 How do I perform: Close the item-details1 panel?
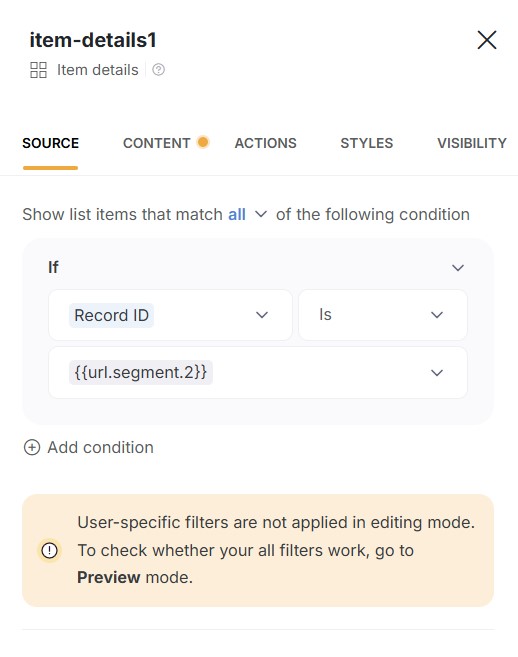[487, 40]
